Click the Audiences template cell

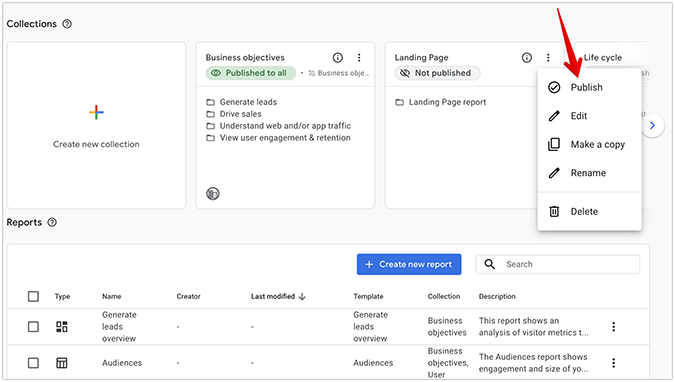(x=373, y=363)
